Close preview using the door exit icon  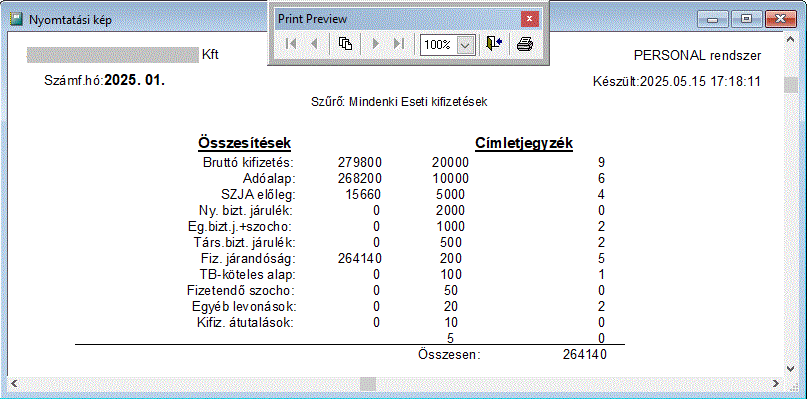pyautogui.click(x=494, y=44)
